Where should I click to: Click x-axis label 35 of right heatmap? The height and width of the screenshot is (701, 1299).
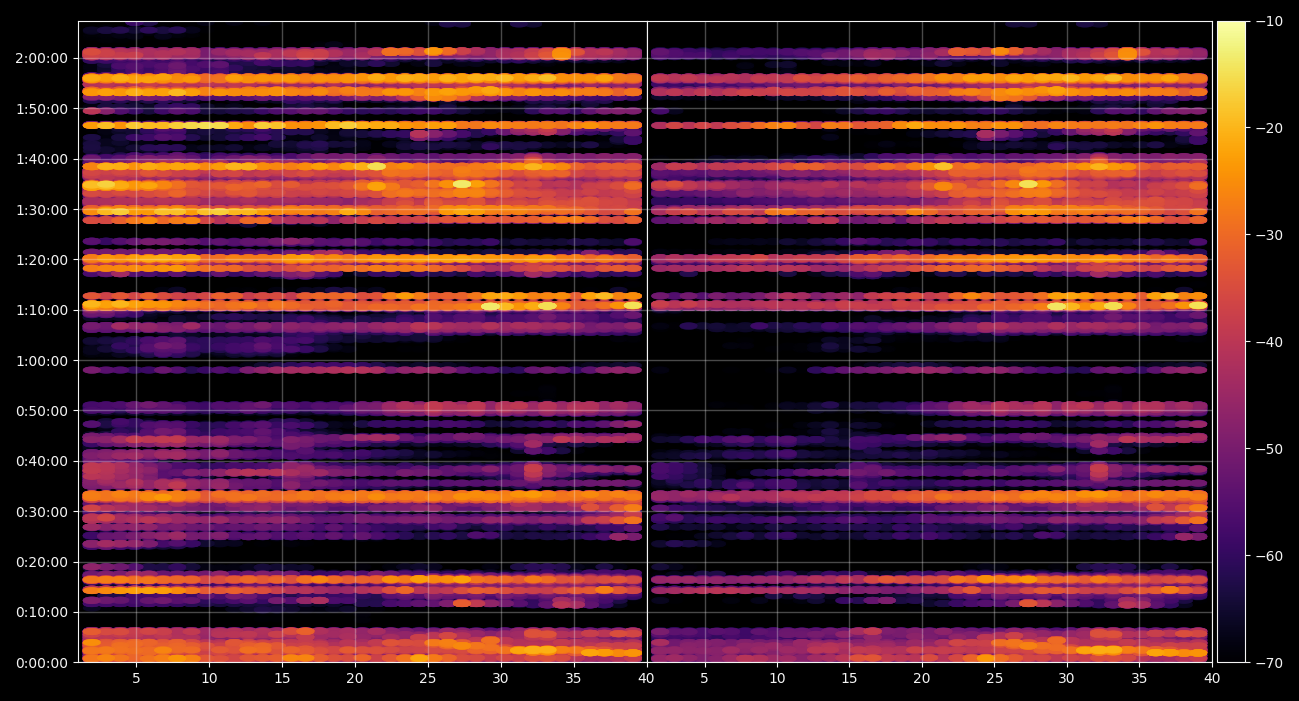[1140, 679]
